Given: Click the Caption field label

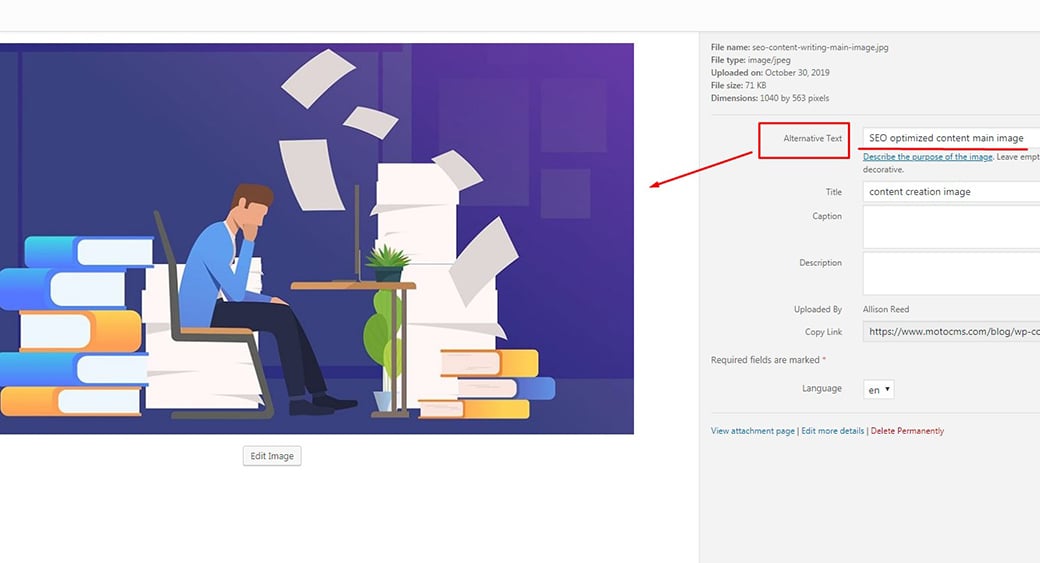Looking at the screenshot, I should click(826, 216).
